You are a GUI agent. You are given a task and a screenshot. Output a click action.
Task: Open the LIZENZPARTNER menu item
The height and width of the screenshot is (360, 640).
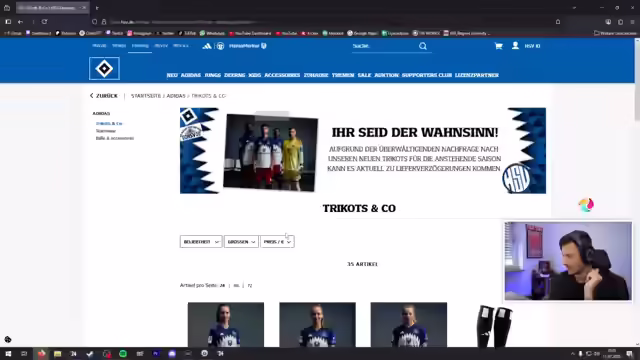(x=477, y=75)
